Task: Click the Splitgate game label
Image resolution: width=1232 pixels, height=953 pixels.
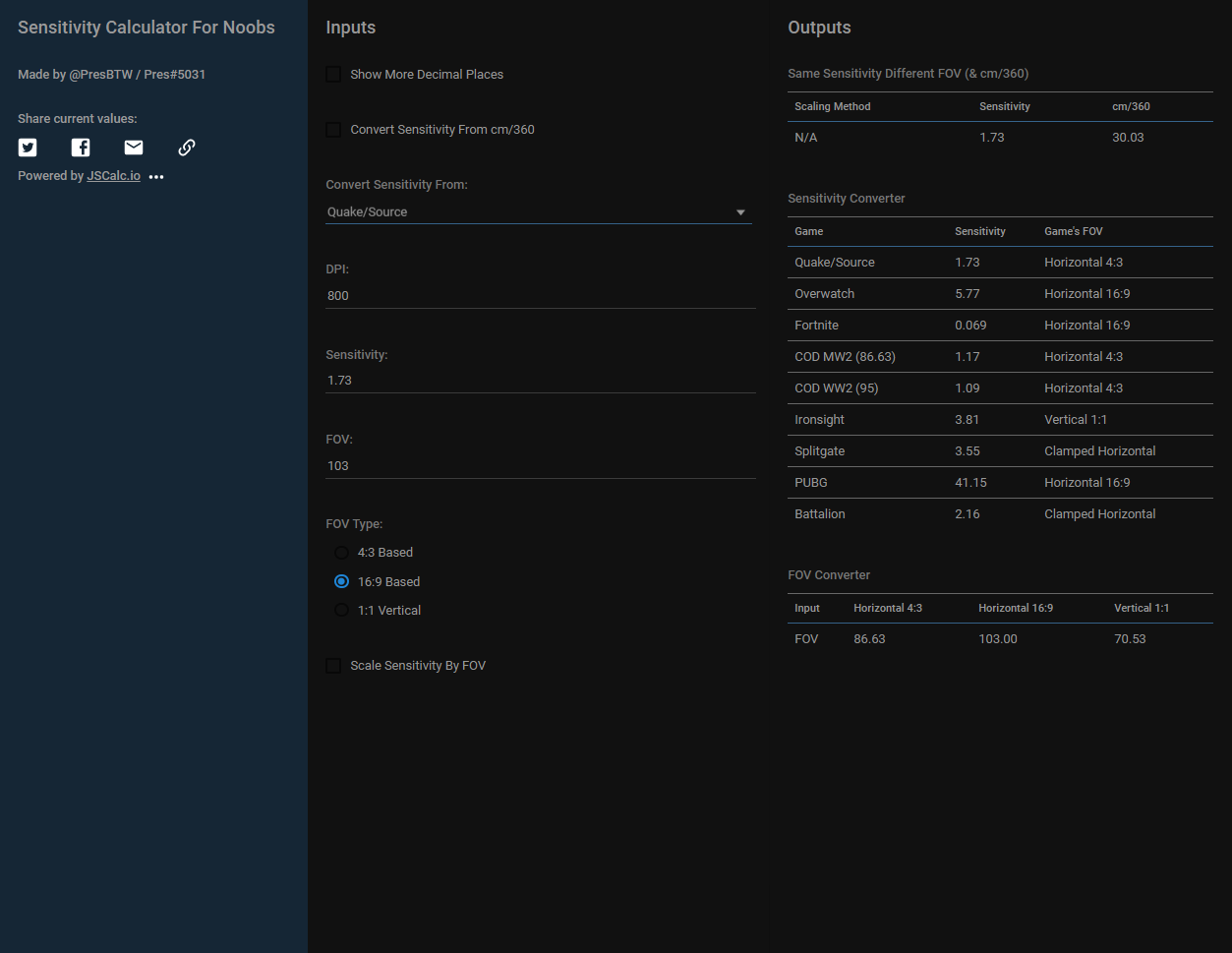Action: (819, 451)
